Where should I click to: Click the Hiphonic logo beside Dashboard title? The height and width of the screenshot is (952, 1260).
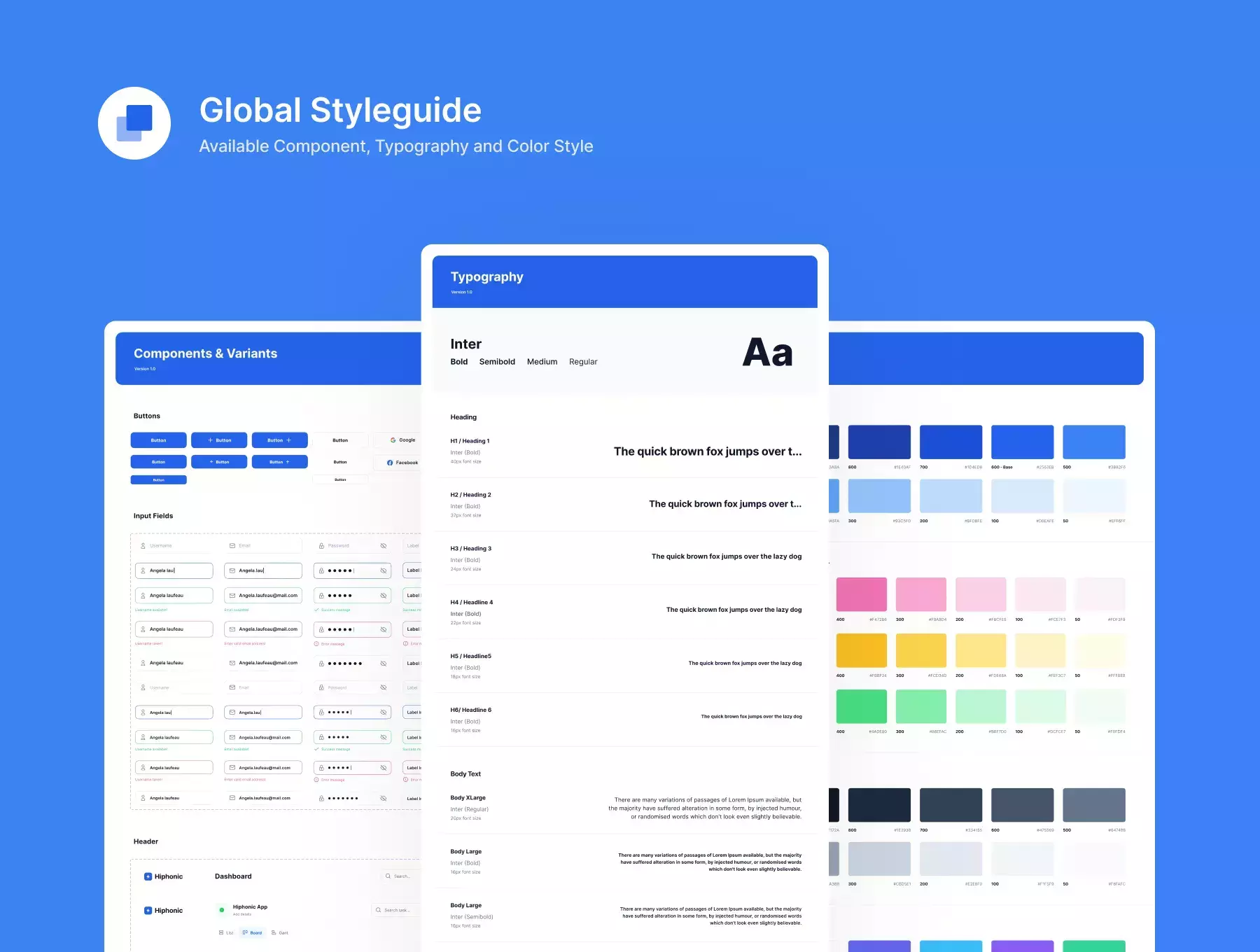[x=148, y=876]
